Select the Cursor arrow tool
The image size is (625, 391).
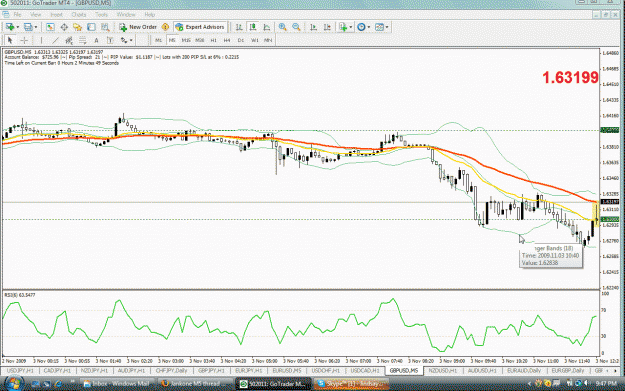pyautogui.click(x=10, y=40)
